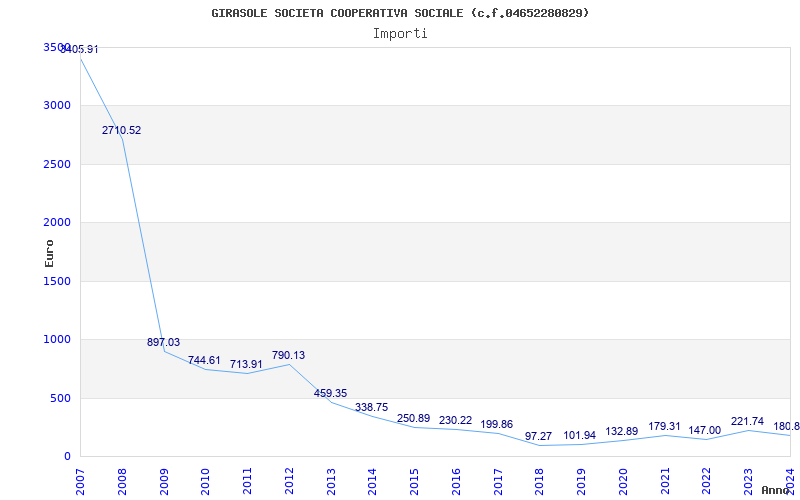Click the 101.94 data label
This screenshot has height=500, width=800.
pos(580,436)
